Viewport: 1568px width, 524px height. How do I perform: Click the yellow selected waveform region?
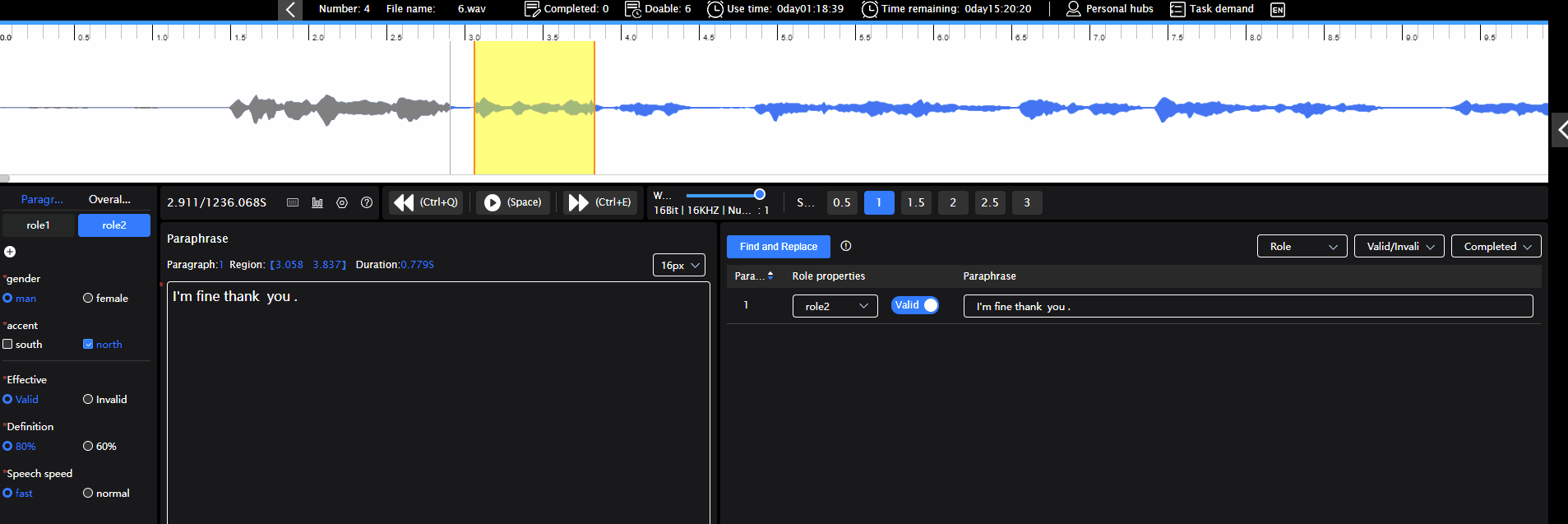click(x=534, y=108)
